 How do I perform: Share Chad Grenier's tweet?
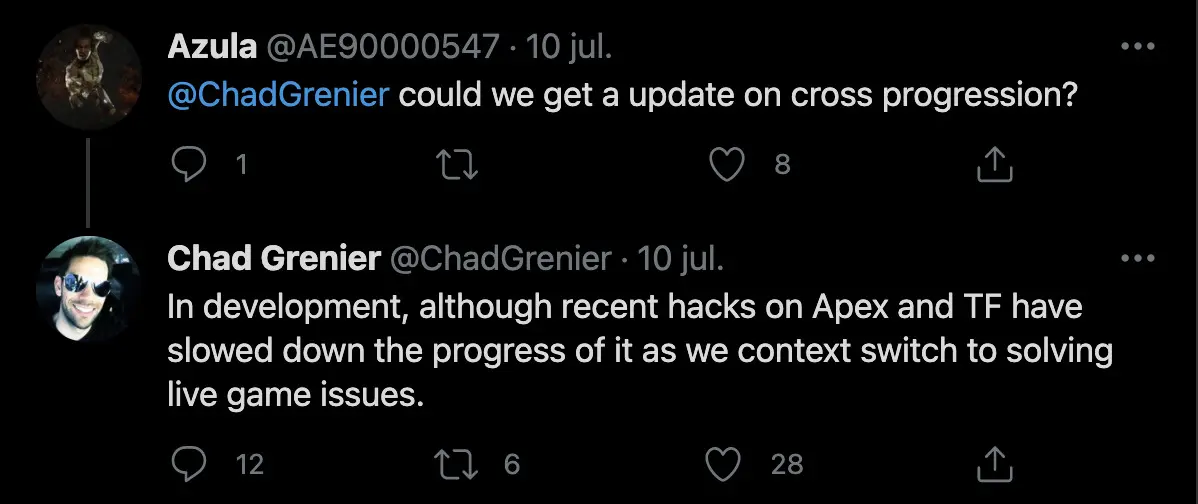[995, 464]
